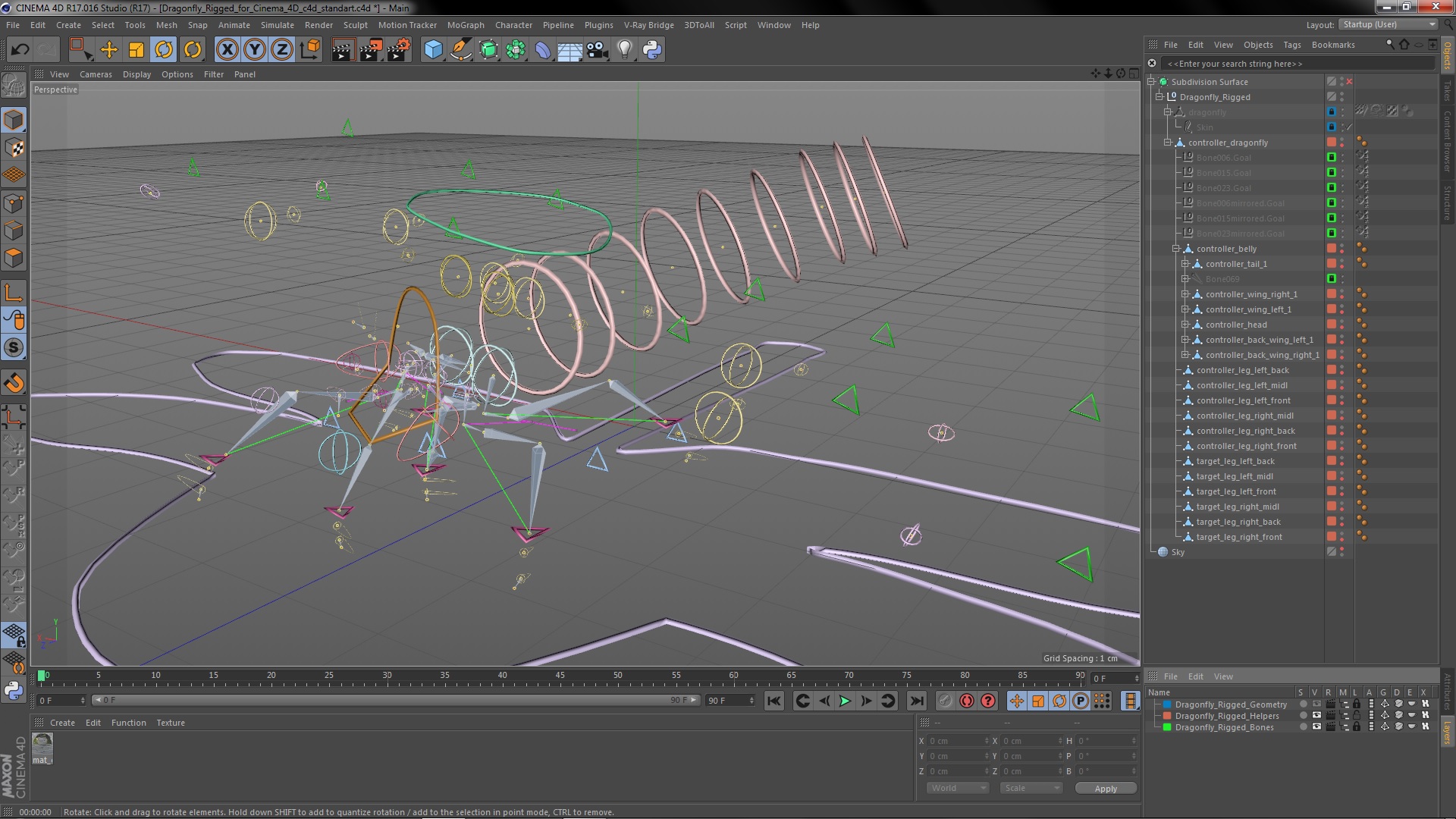Open the spline Pen tool
Image resolution: width=1456 pixels, height=819 pixels.
tap(460, 50)
